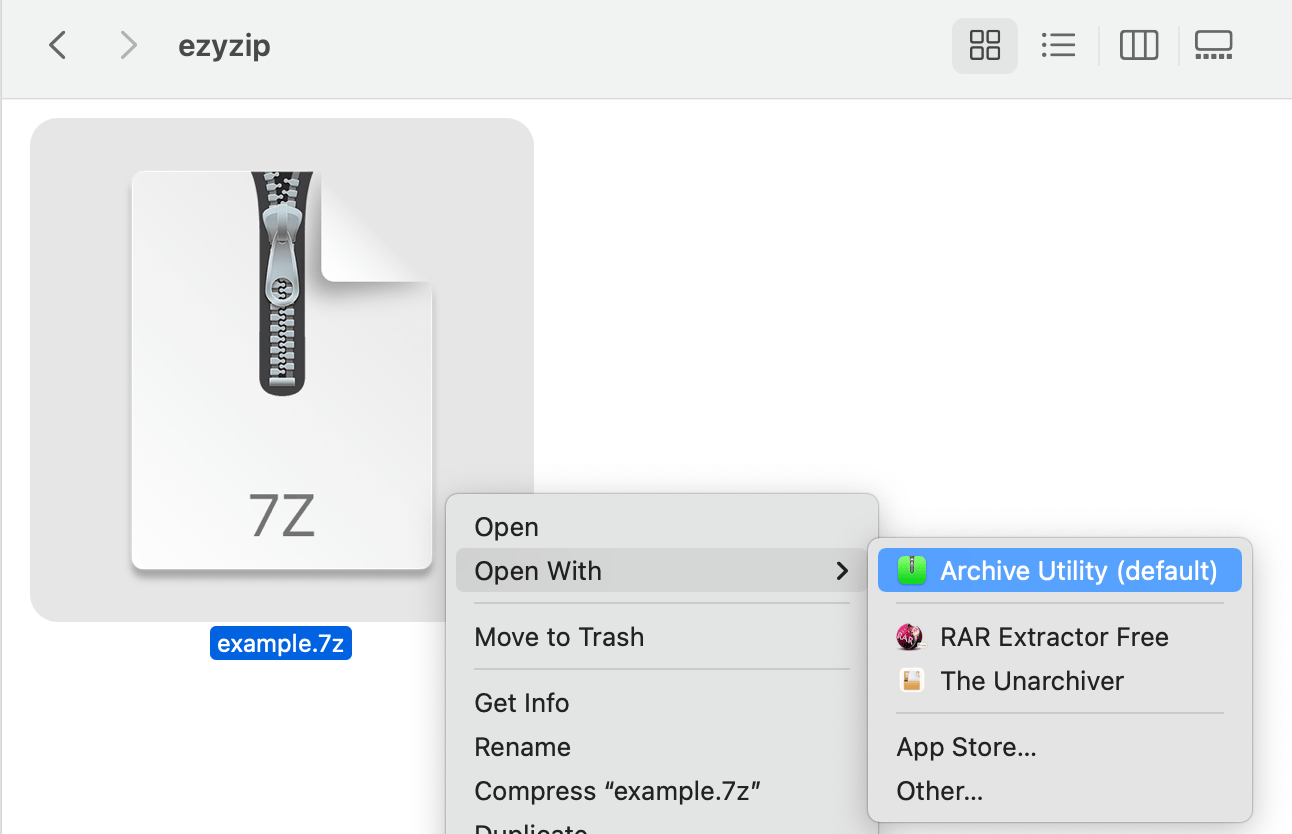1292x834 pixels.
Task: Click the back navigation arrow
Action: 57,45
